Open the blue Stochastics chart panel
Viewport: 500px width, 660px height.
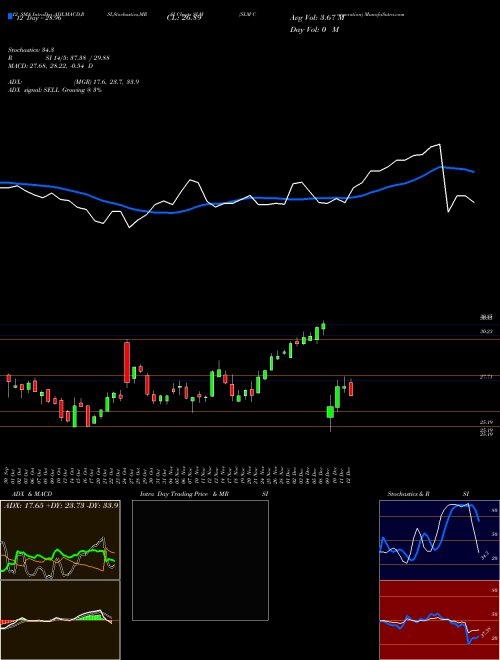pyautogui.click(x=439, y=540)
